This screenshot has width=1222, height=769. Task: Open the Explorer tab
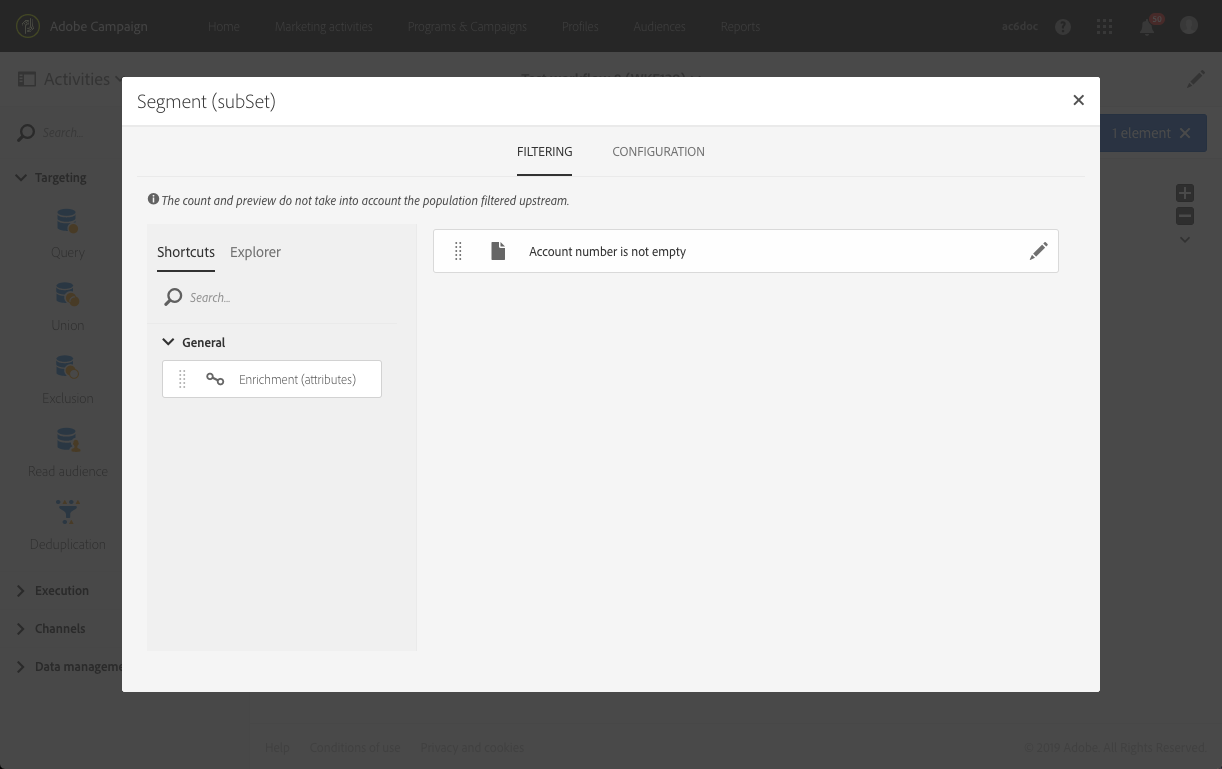click(255, 252)
